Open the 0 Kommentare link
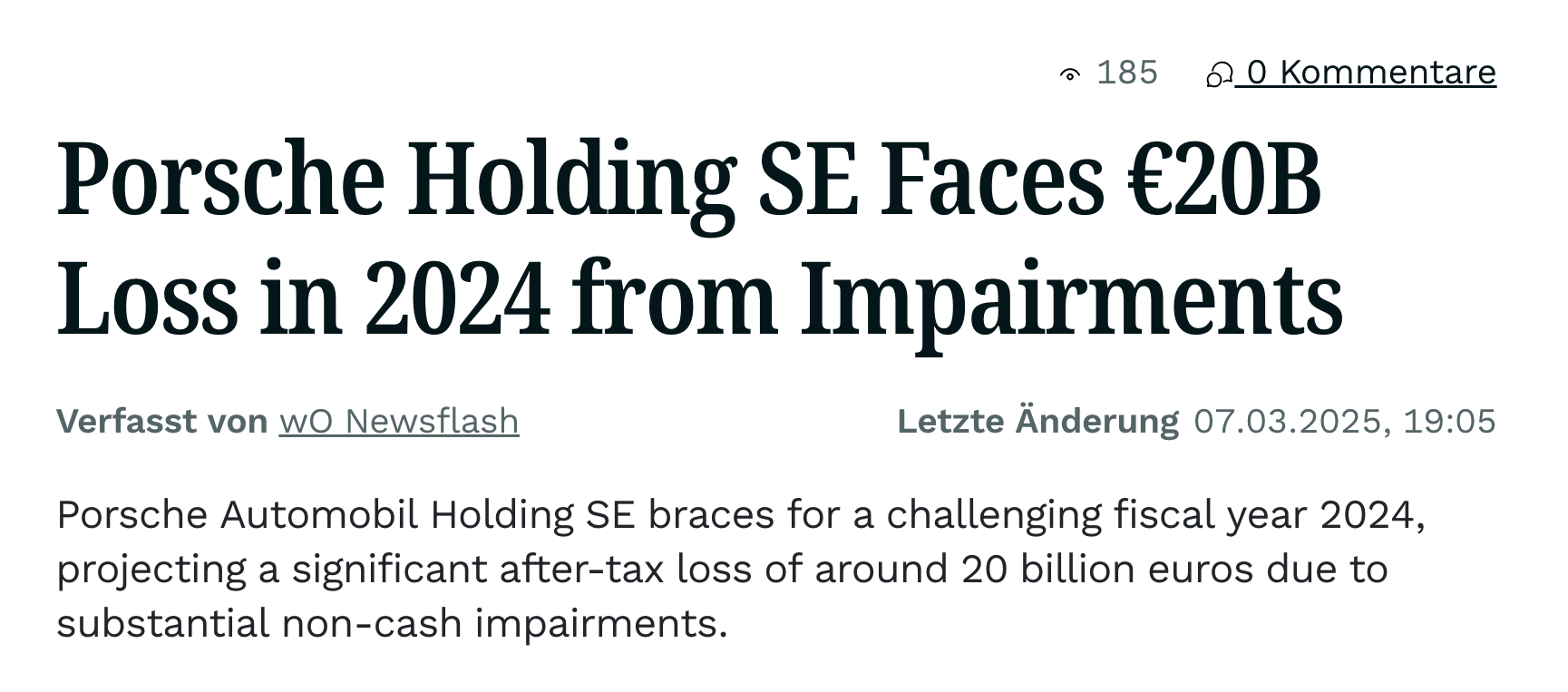 click(x=1351, y=73)
